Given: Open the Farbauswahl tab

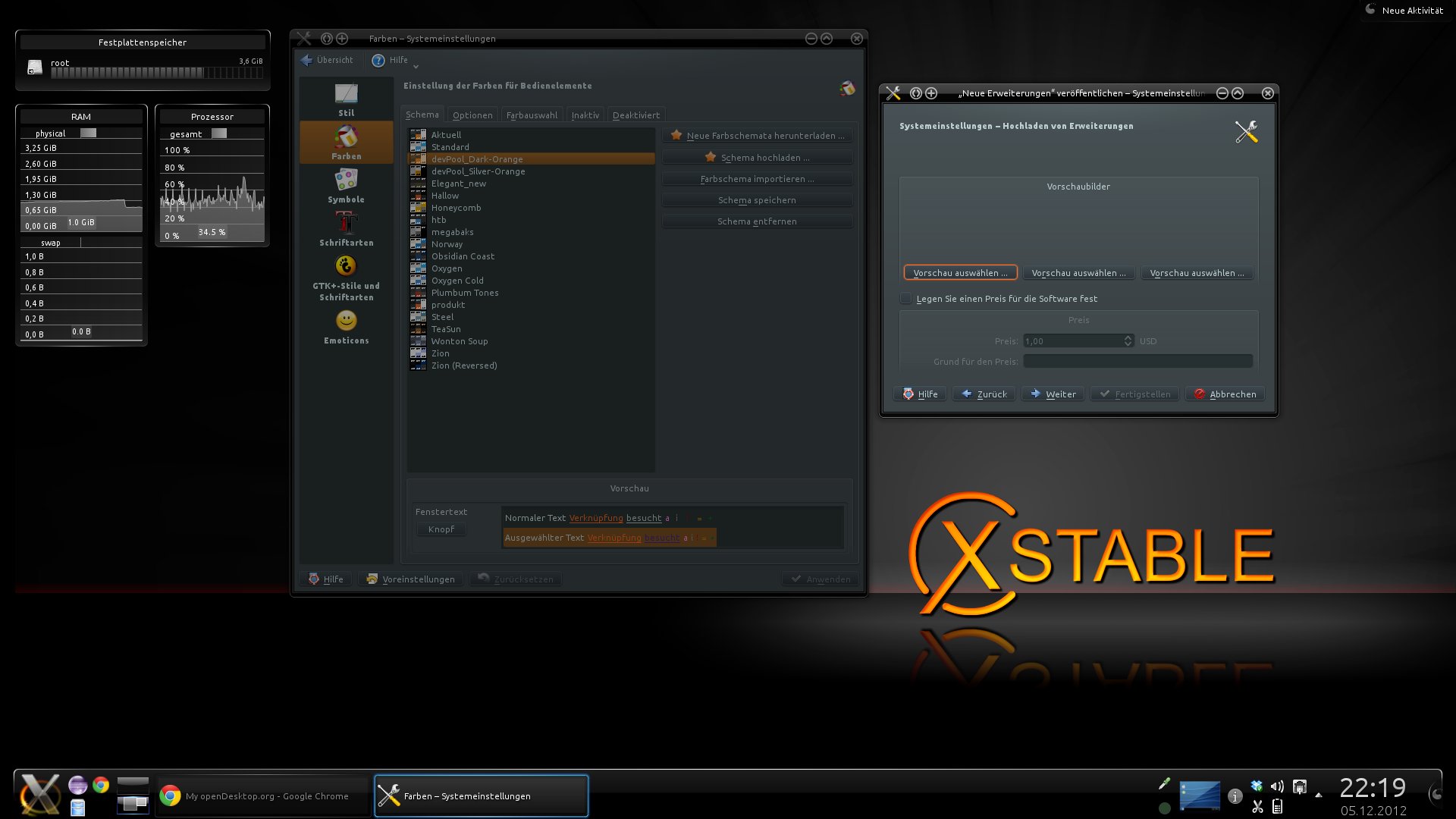Looking at the screenshot, I should coord(532,115).
